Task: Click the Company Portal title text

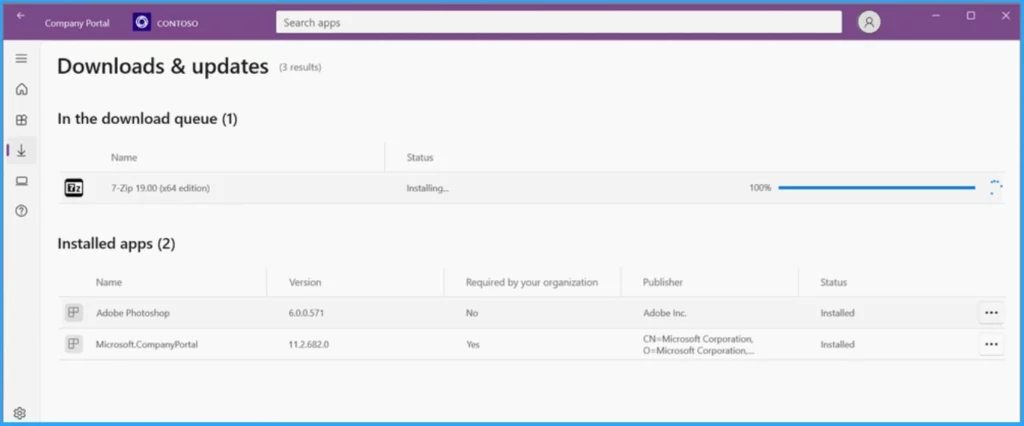Action: pyautogui.click(x=77, y=23)
